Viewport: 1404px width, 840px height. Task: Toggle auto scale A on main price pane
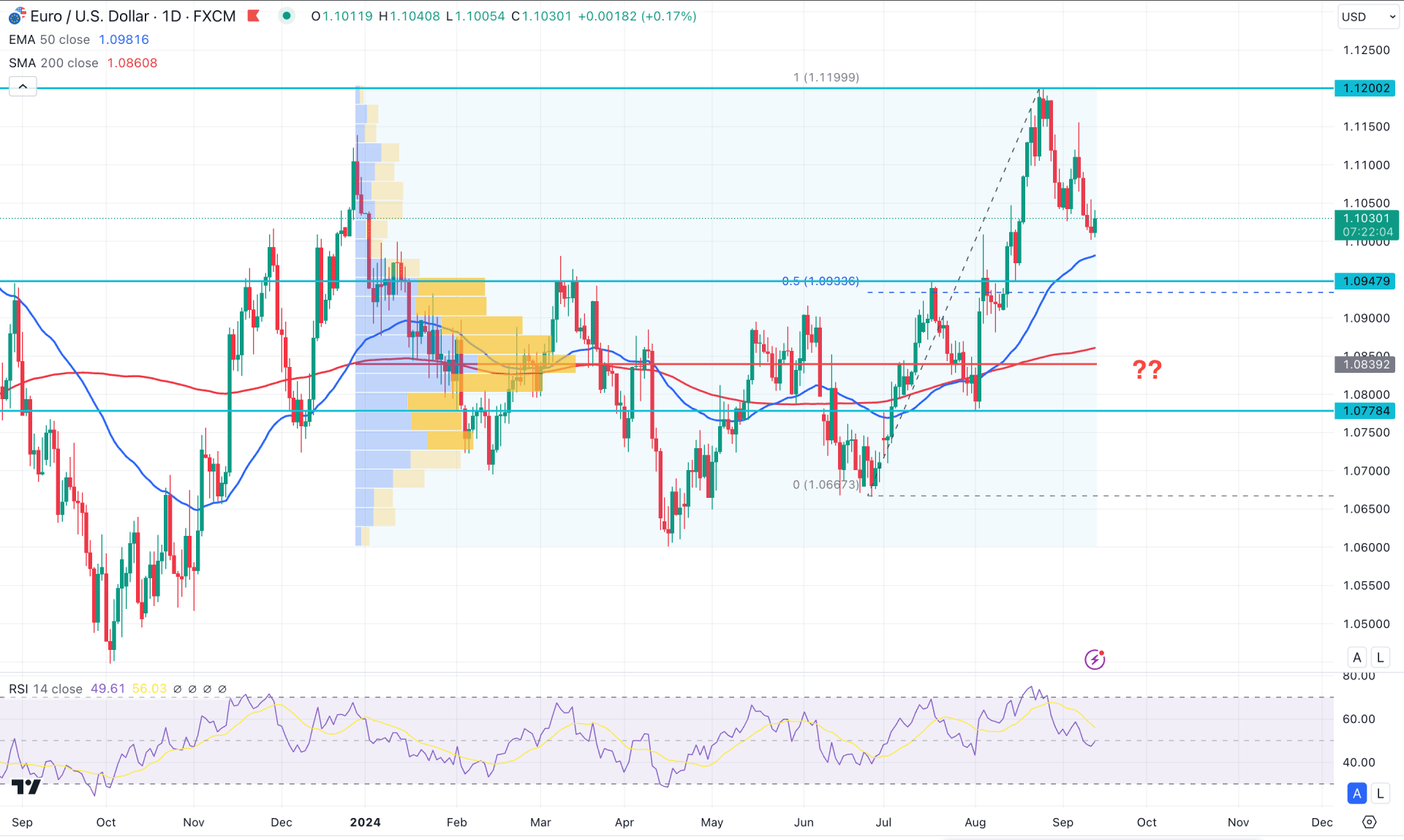click(x=1357, y=657)
